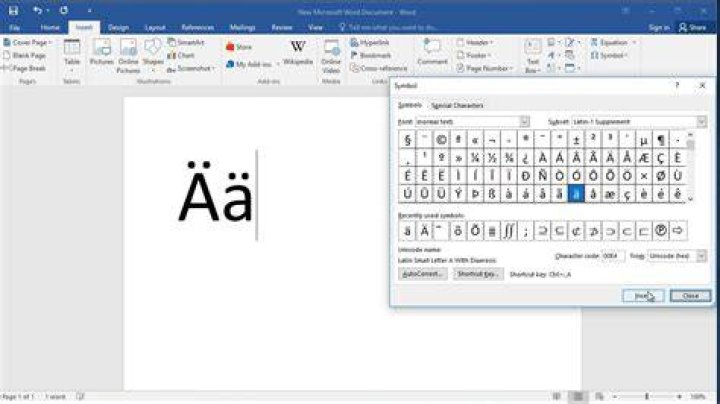Image resolution: width=720 pixels, height=404 pixels.
Task: Select the copyright © symbol in grid
Action: pyautogui.click(x=441, y=140)
